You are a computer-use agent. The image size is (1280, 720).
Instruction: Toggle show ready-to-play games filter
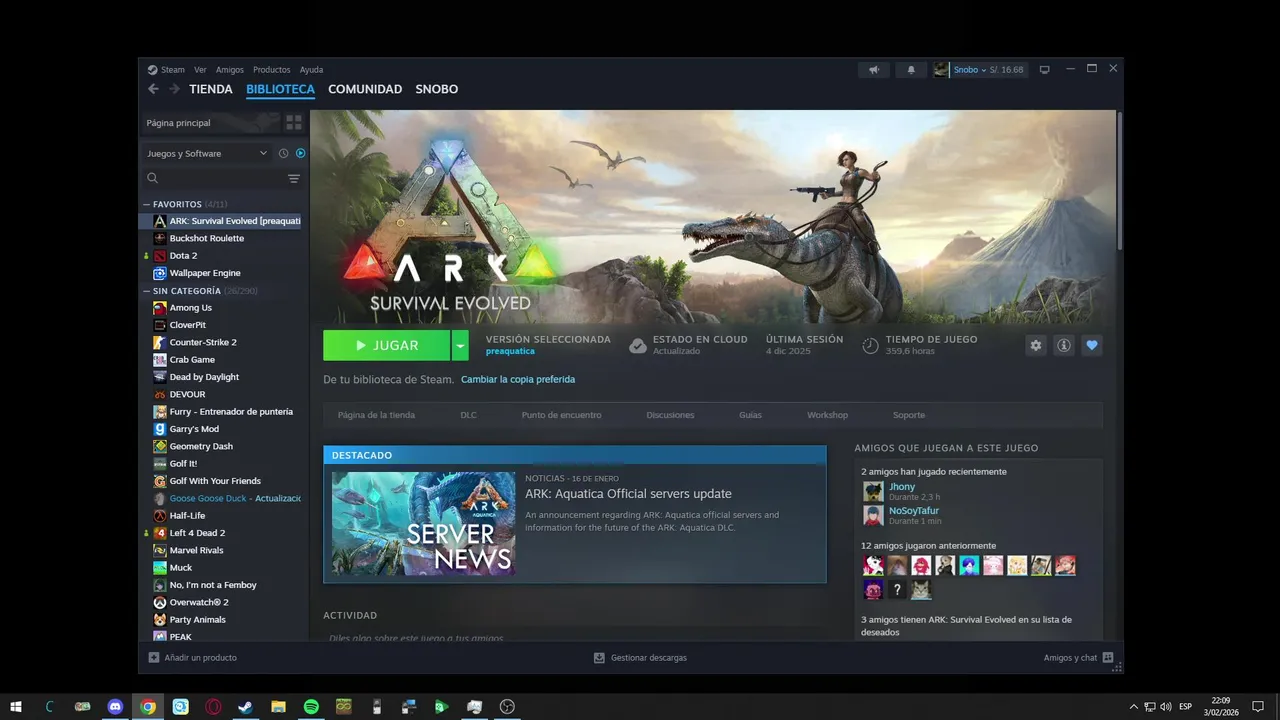[300, 153]
